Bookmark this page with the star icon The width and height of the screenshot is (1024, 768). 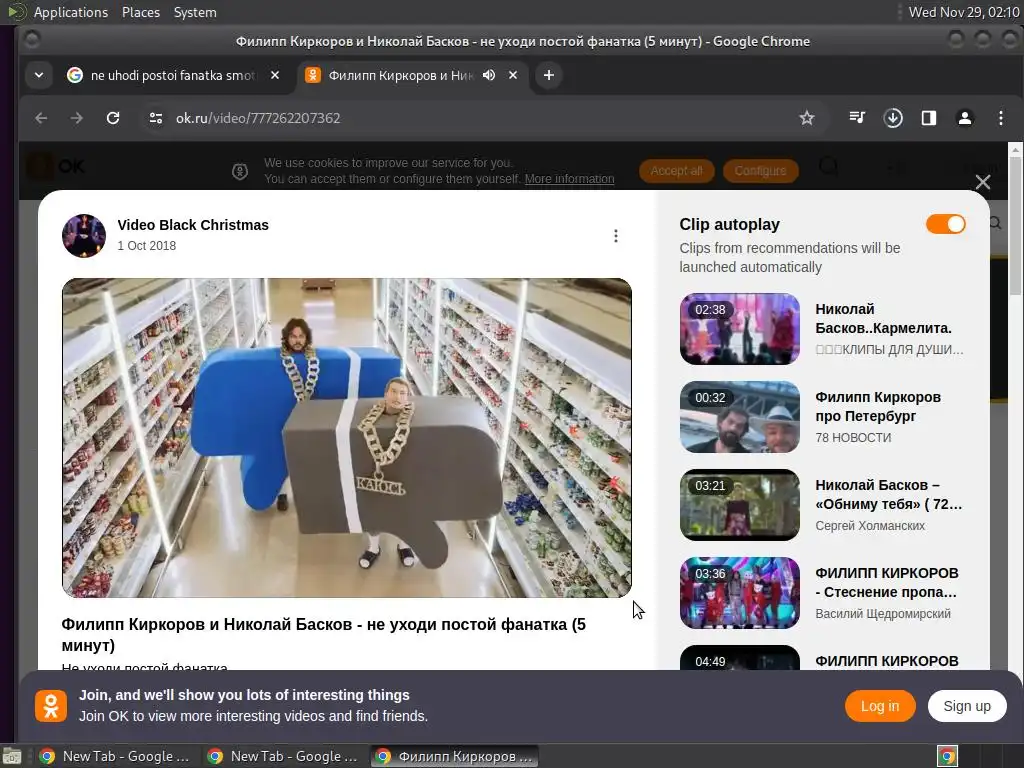(x=807, y=118)
